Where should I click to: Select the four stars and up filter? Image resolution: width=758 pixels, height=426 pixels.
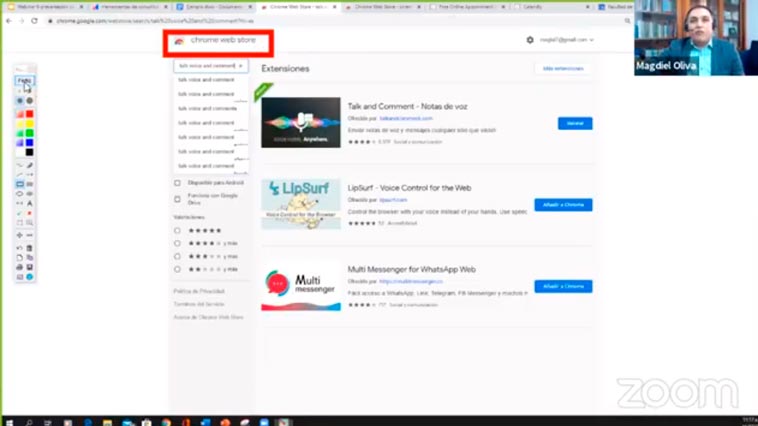point(177,243)
